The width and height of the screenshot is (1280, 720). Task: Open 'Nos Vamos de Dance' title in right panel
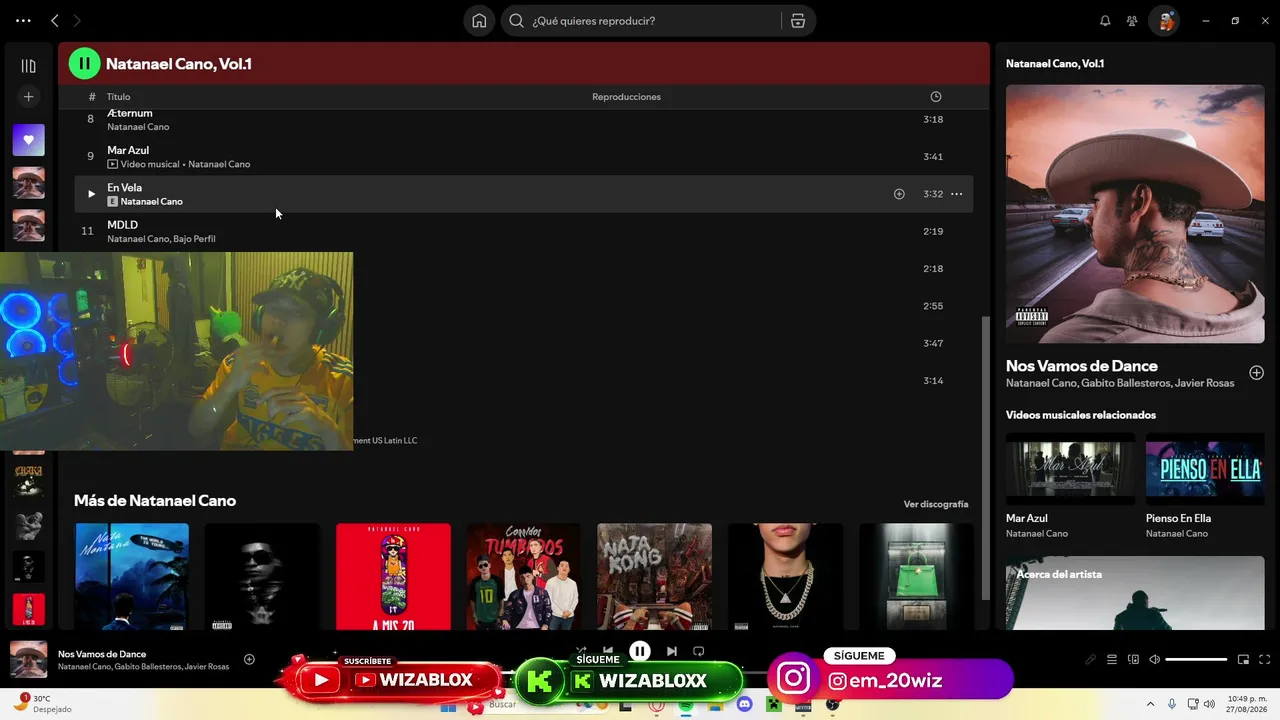point(1082,366)
